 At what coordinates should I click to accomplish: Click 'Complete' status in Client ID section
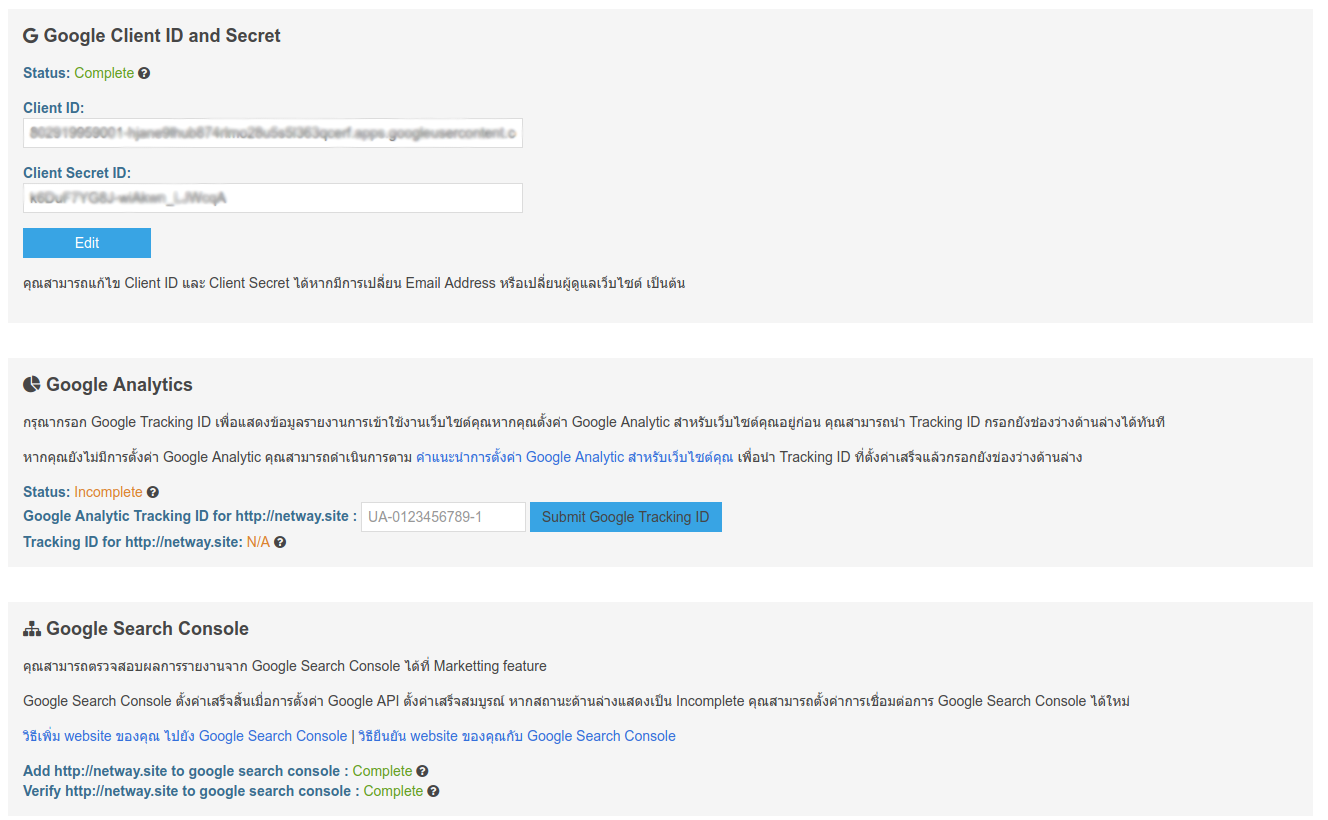[104, 73]
